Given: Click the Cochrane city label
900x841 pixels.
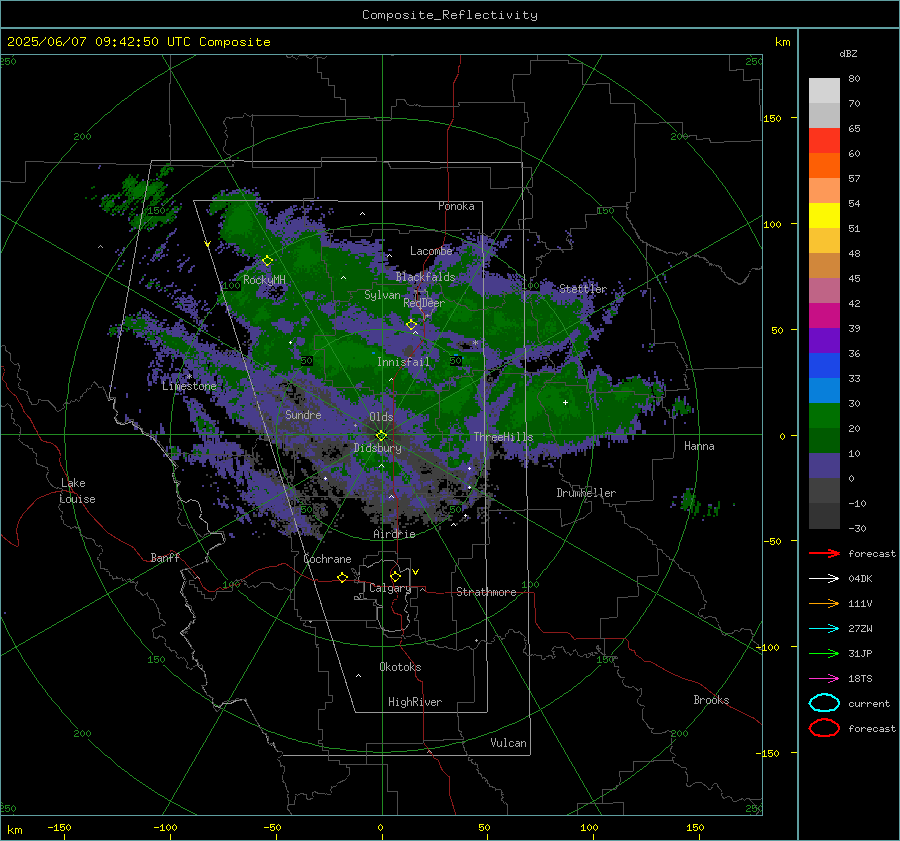Looking at the screenshot, I should tap(327, 559).
